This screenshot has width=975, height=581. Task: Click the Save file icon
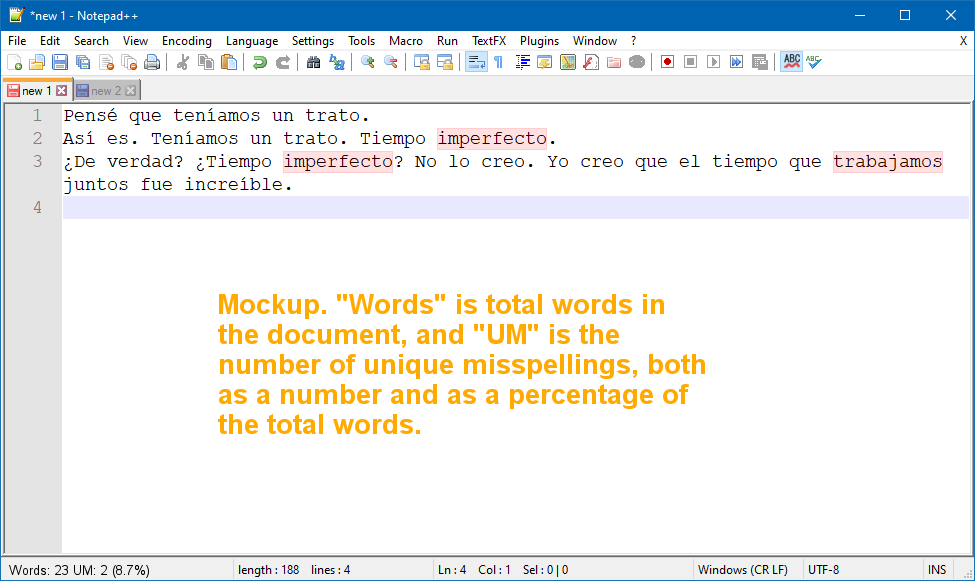(60, 62)
